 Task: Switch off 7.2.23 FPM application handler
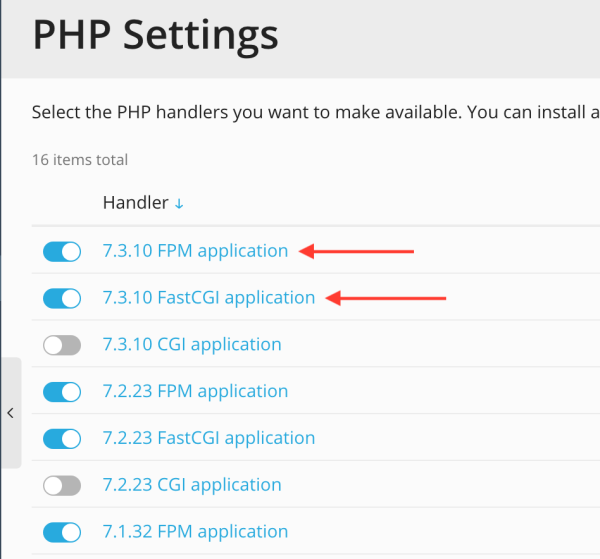coord(62,392)
